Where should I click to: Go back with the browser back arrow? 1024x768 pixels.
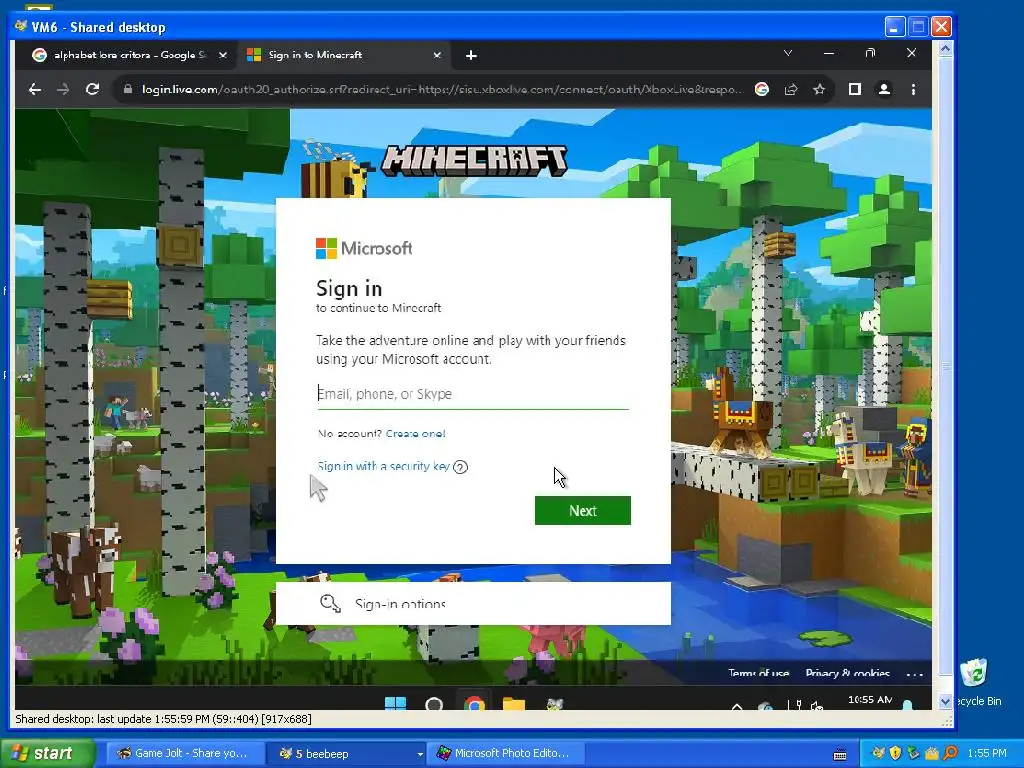pos(35,89)
